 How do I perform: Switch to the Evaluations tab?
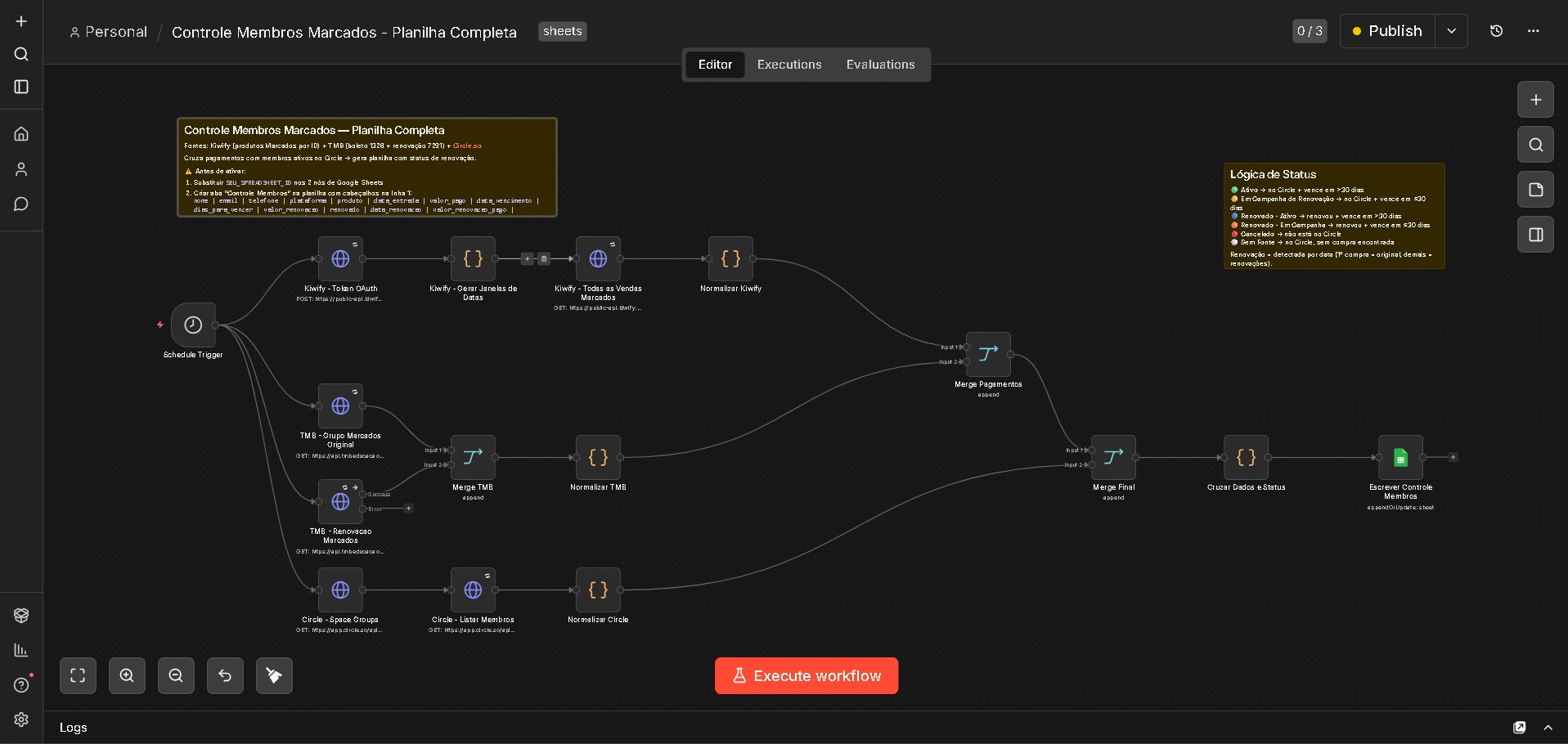click(x=880, y=65)
